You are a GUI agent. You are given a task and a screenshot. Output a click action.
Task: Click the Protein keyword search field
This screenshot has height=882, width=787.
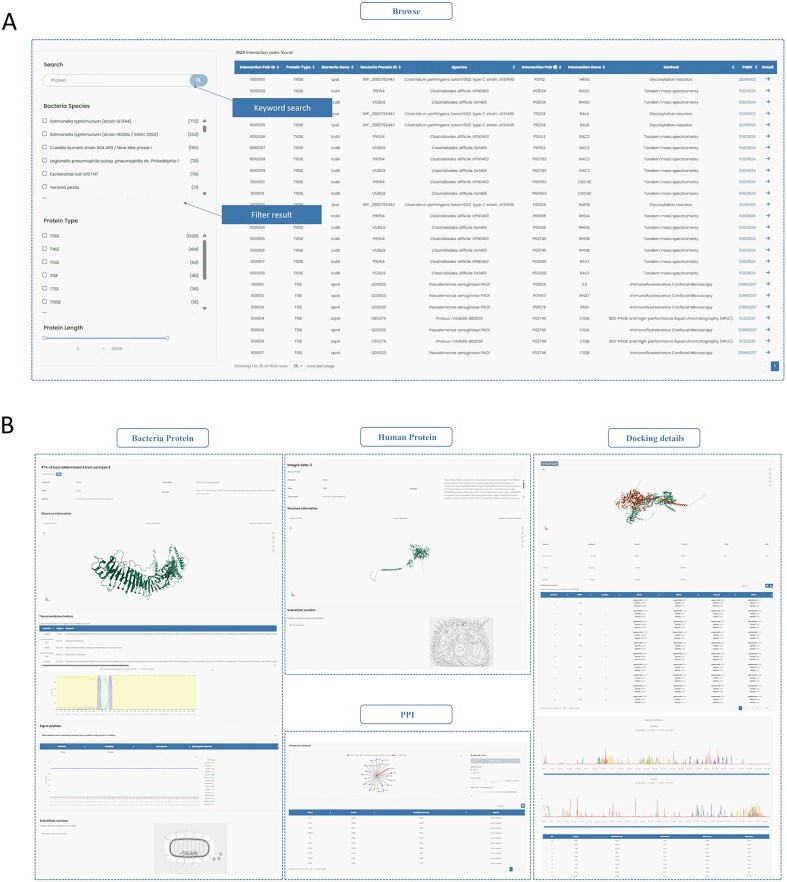tap(117, 80)
